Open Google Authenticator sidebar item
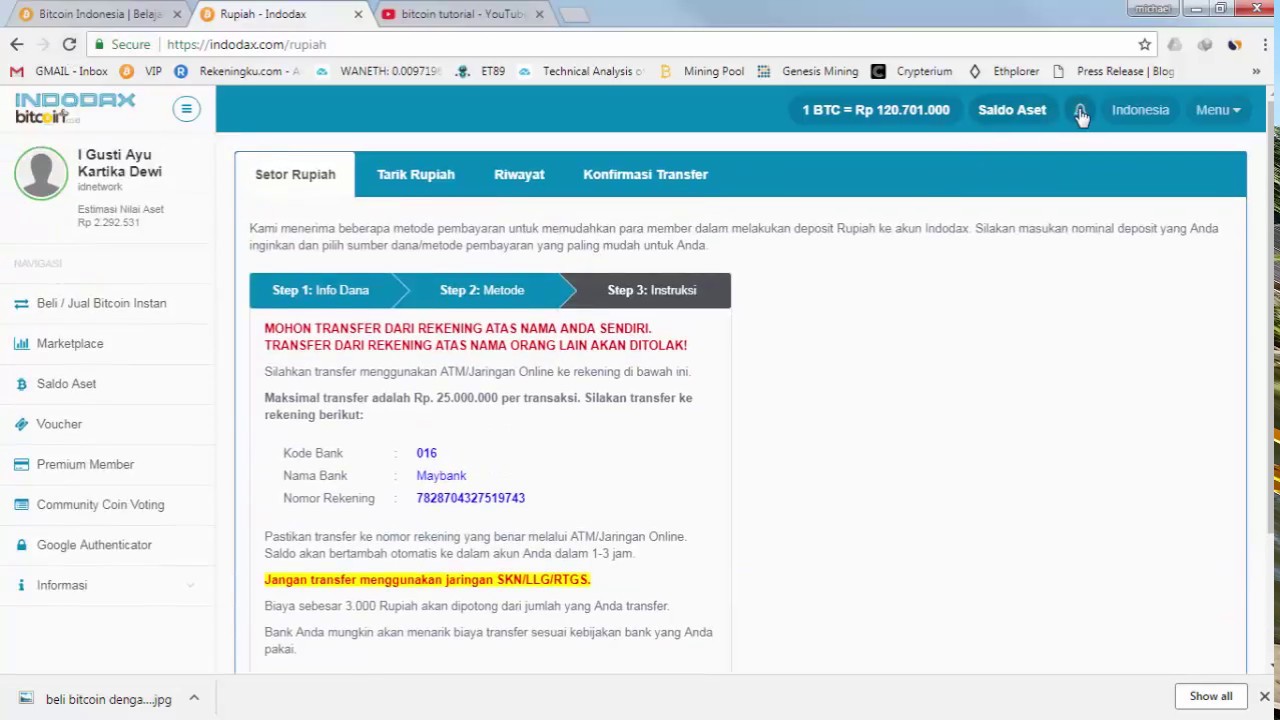The image size is (1280, 720). click(94, 545)
